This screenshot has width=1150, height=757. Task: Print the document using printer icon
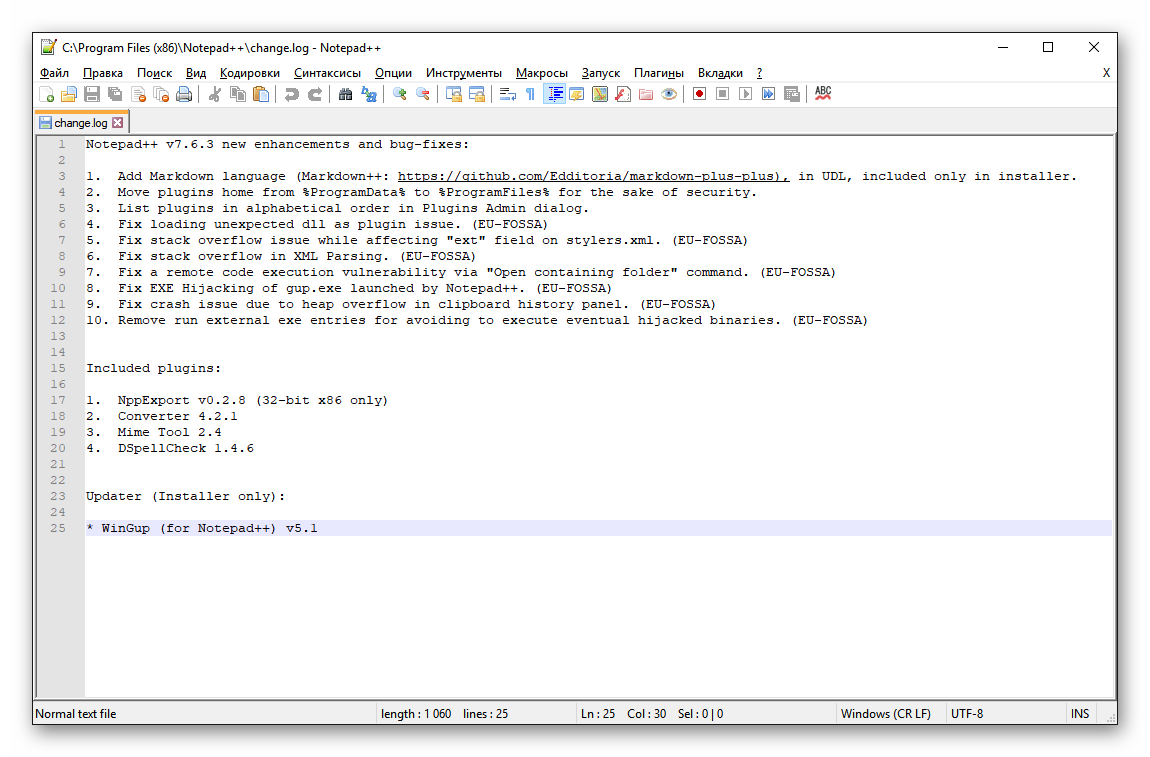coord(184,94)
